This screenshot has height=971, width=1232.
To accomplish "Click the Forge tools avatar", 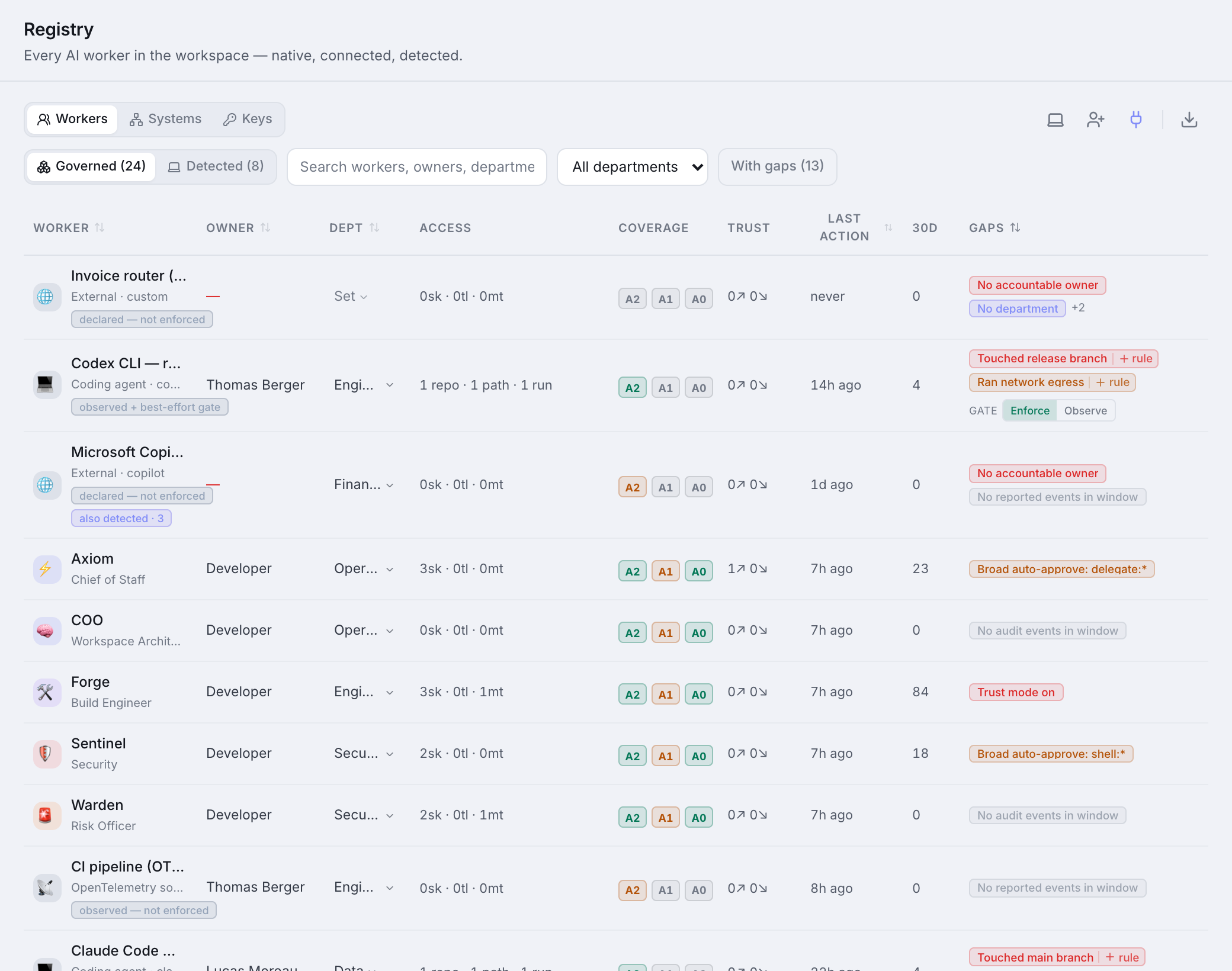I will click(46, 692).
